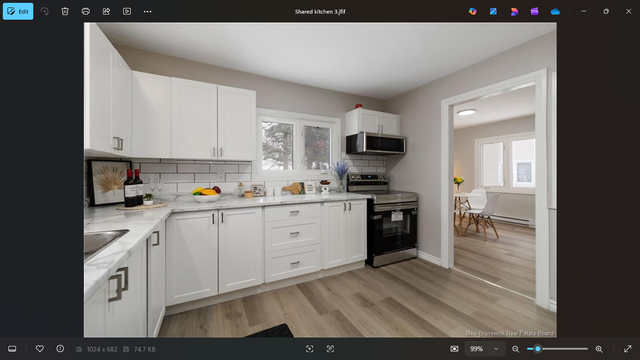Click the zoom slider handle

click(x=538, y=349)
